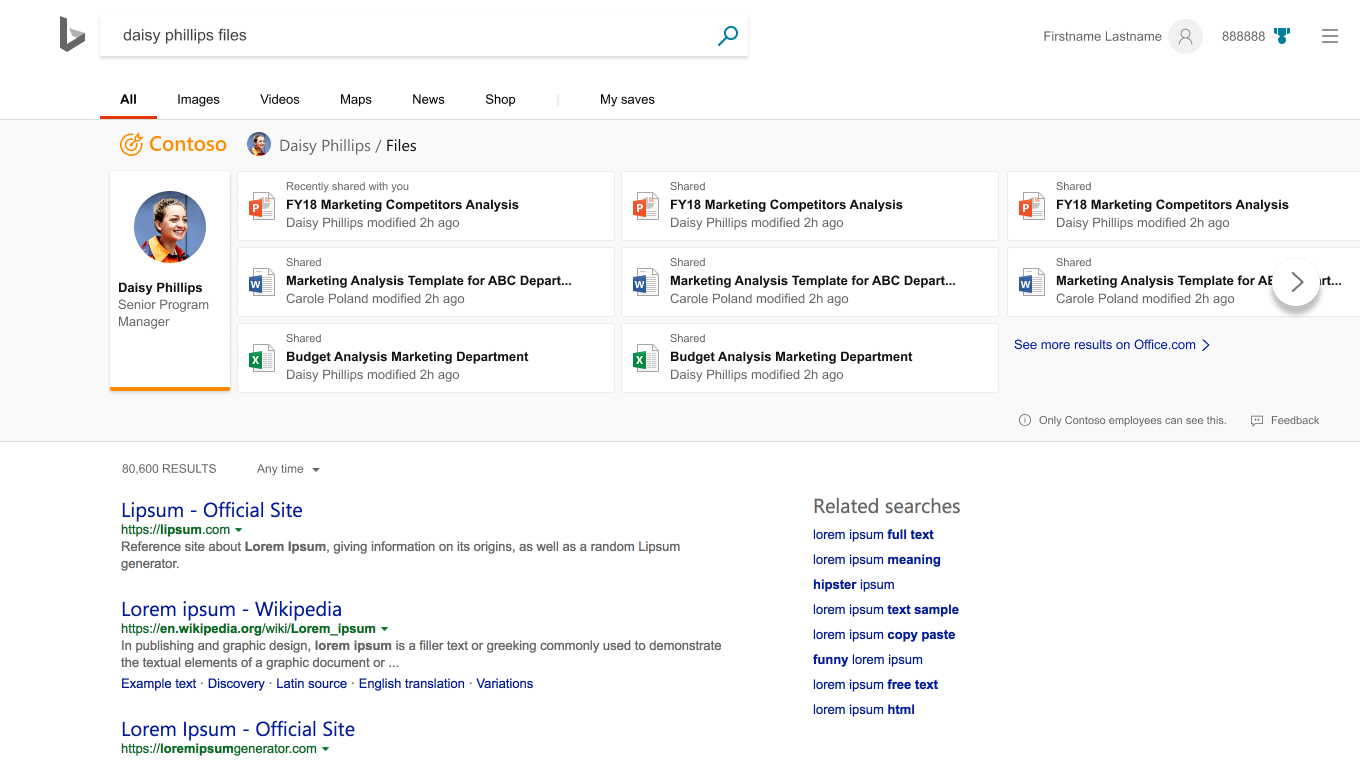Search related: lorem ipsum text sample
Screen dimensions: 1360x760
coord(886,610)
